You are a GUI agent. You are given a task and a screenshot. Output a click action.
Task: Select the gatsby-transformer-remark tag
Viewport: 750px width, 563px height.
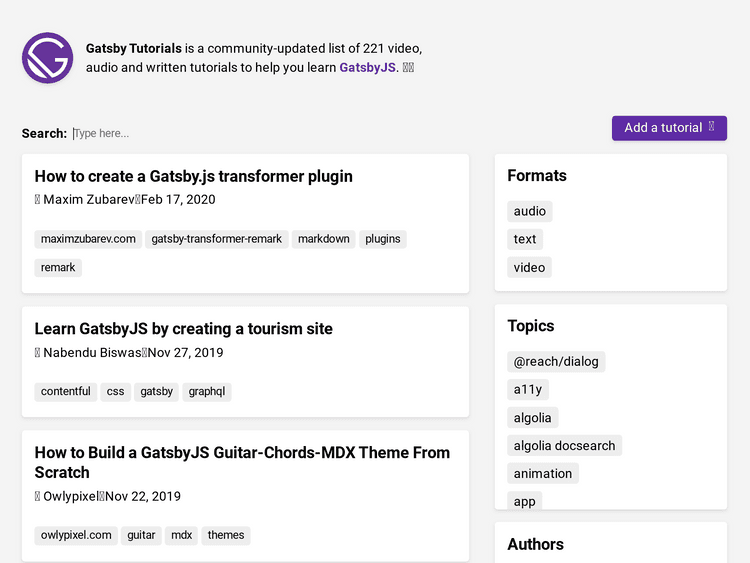tap(217, 239)
